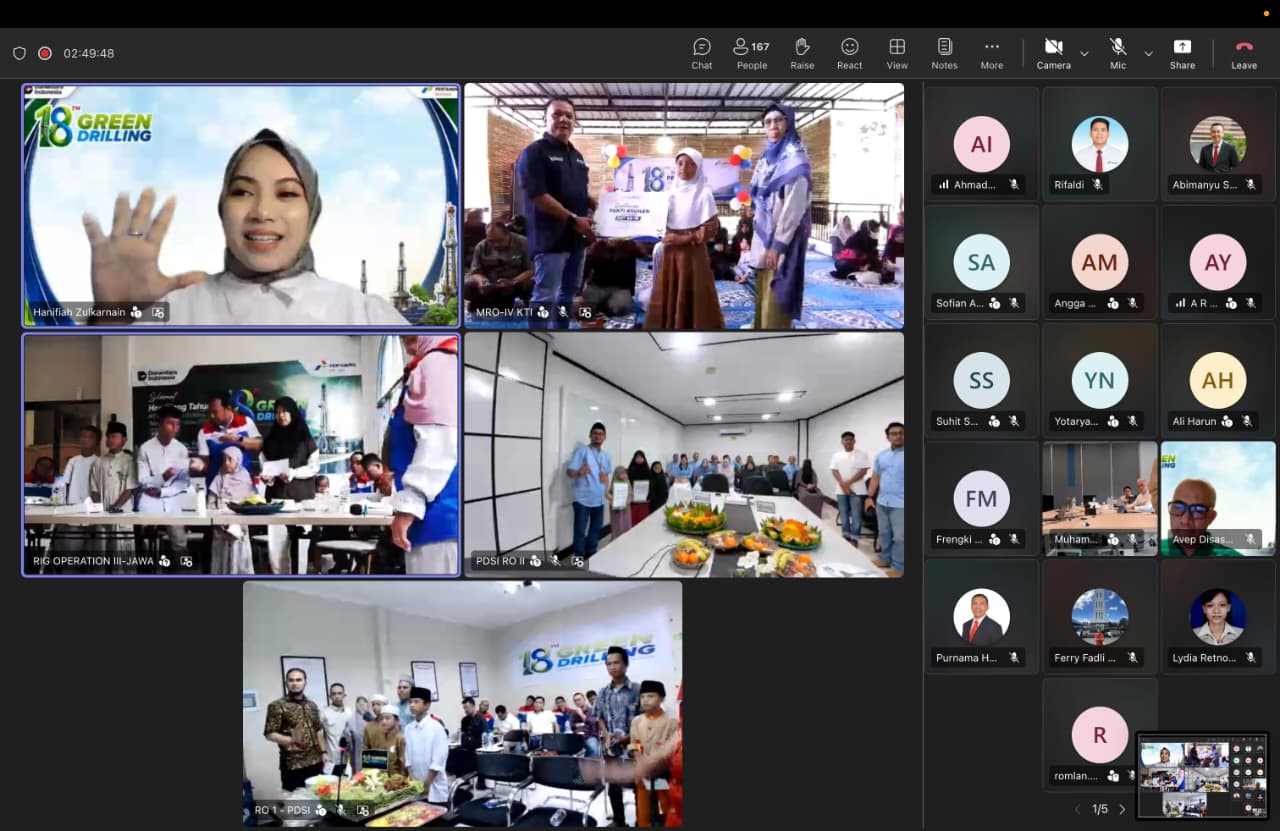Click the meeting timer 02:49:48
Screen dimensions: 1280x831
point(89,54)
